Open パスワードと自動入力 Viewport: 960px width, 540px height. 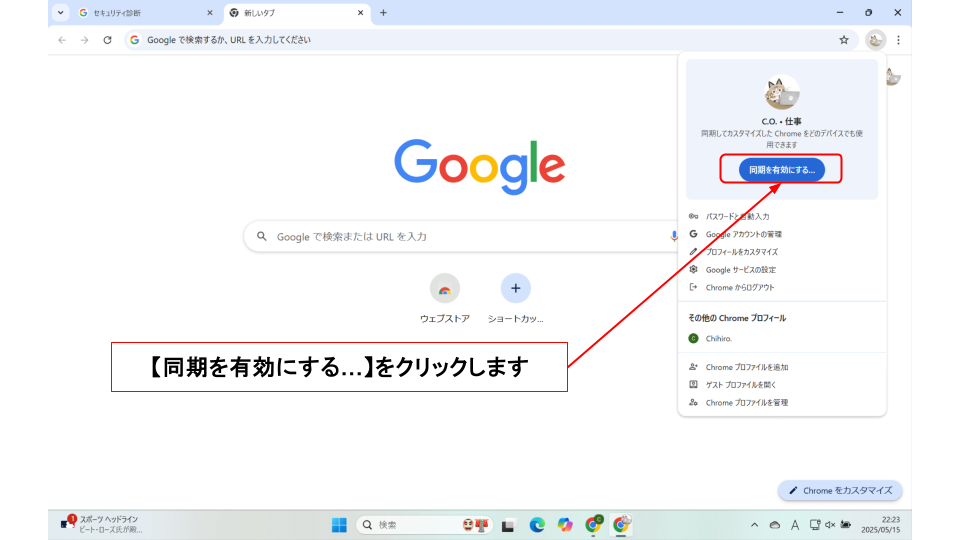point(782,216)
